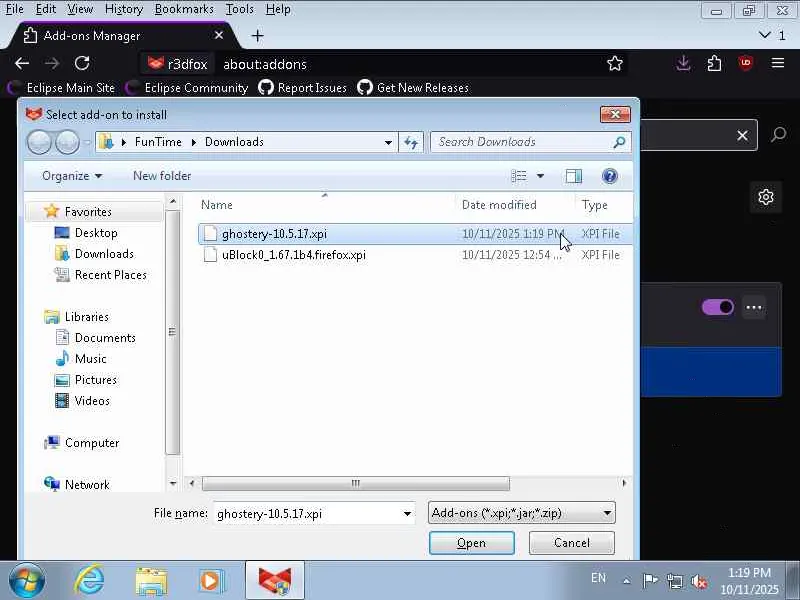Click the file list horizontal scrollbar
Viewport: 800px width, 600px height.
(356, 483)
